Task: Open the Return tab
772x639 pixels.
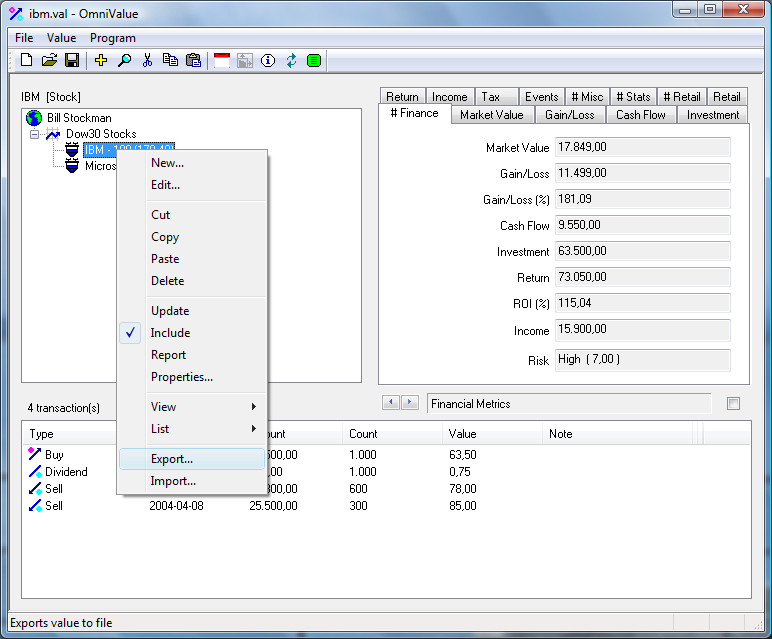Action: click(x=402, y=96)
